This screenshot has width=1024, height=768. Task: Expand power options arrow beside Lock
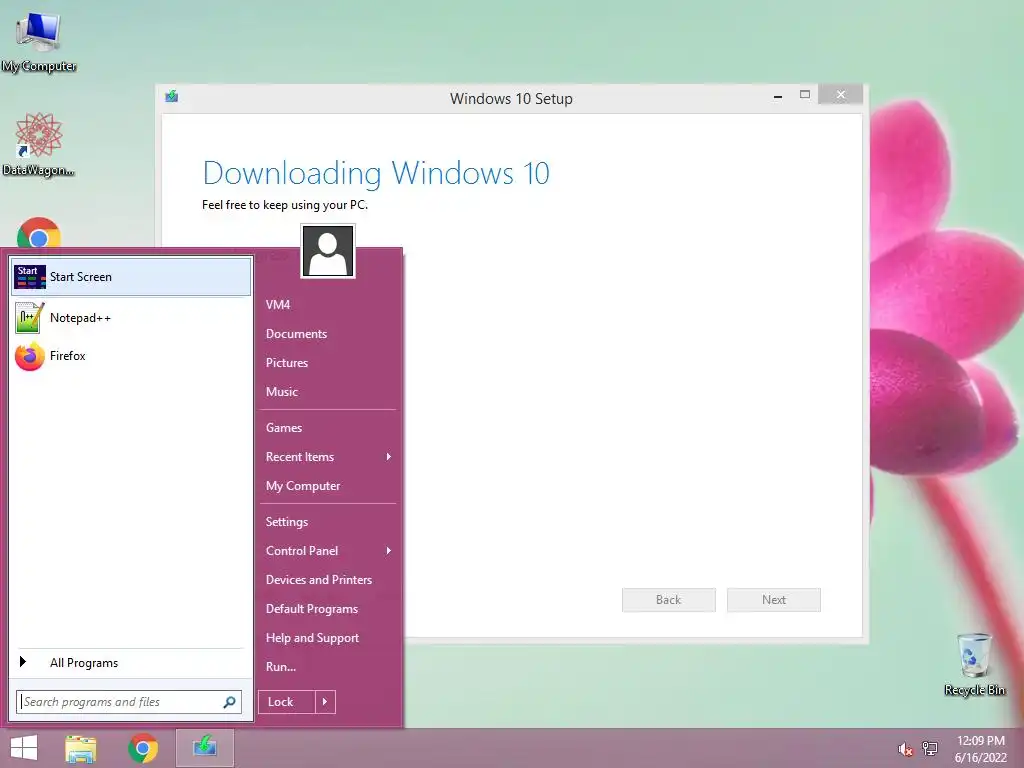click(x=325, y=702)
